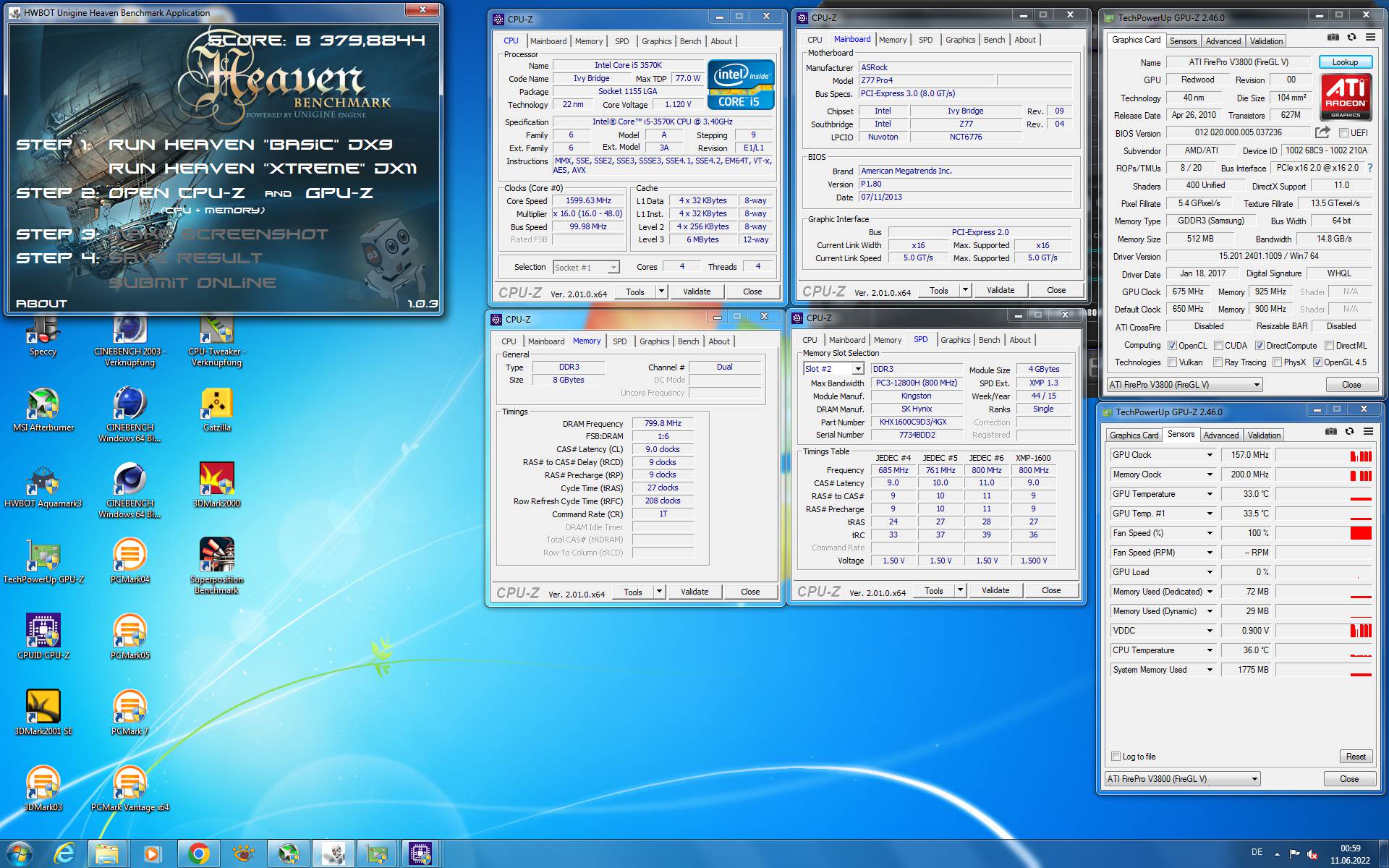Open GPU selection dropdown in Sensors window
This screenshot has width=1389, height=868.
click(1183, 779)
